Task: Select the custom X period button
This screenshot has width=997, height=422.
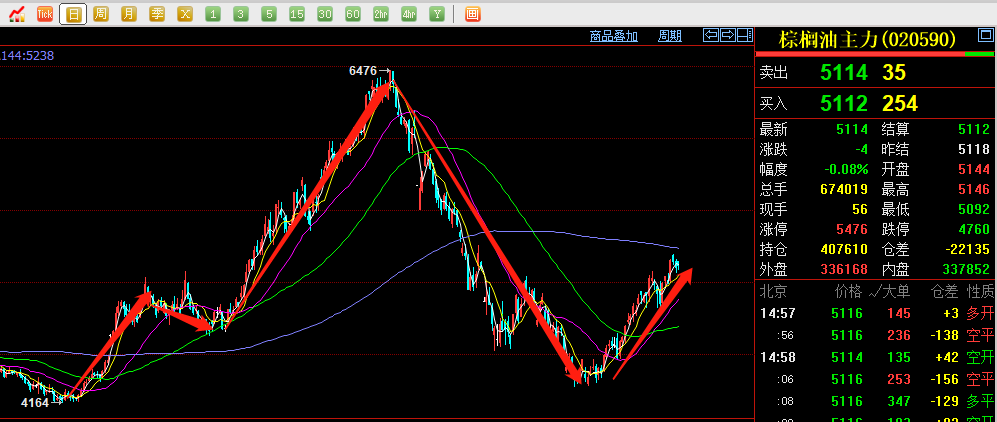Action: [x=185, y=13]
